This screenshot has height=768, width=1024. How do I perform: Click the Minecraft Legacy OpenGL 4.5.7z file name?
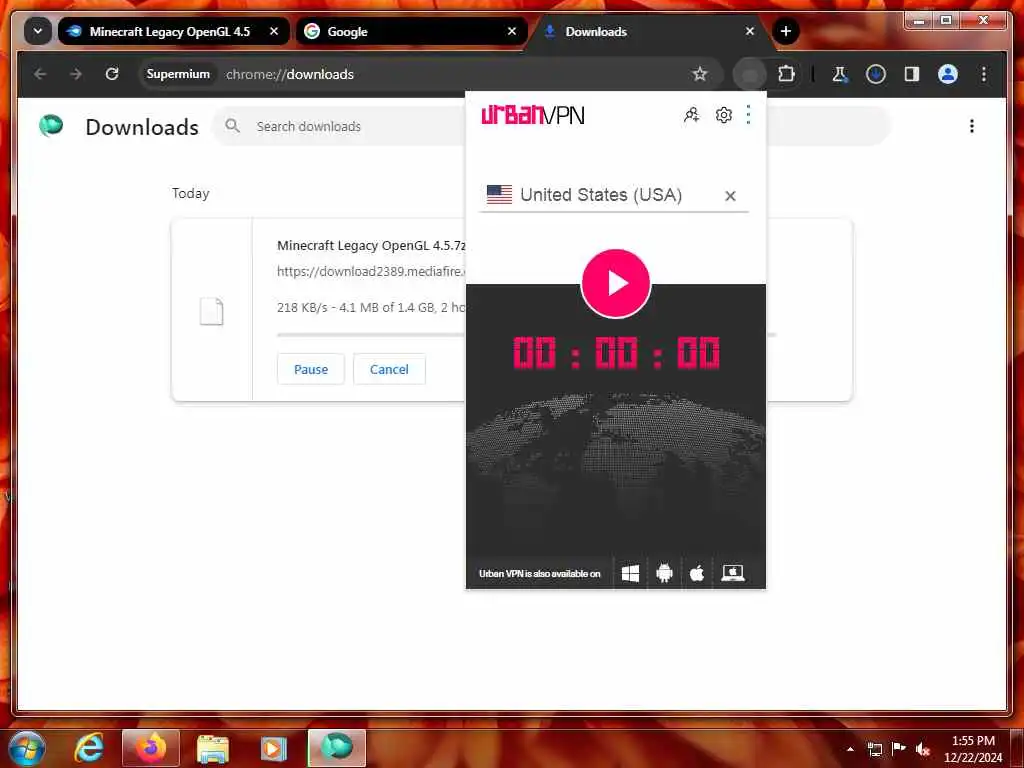tap(371, 246)
